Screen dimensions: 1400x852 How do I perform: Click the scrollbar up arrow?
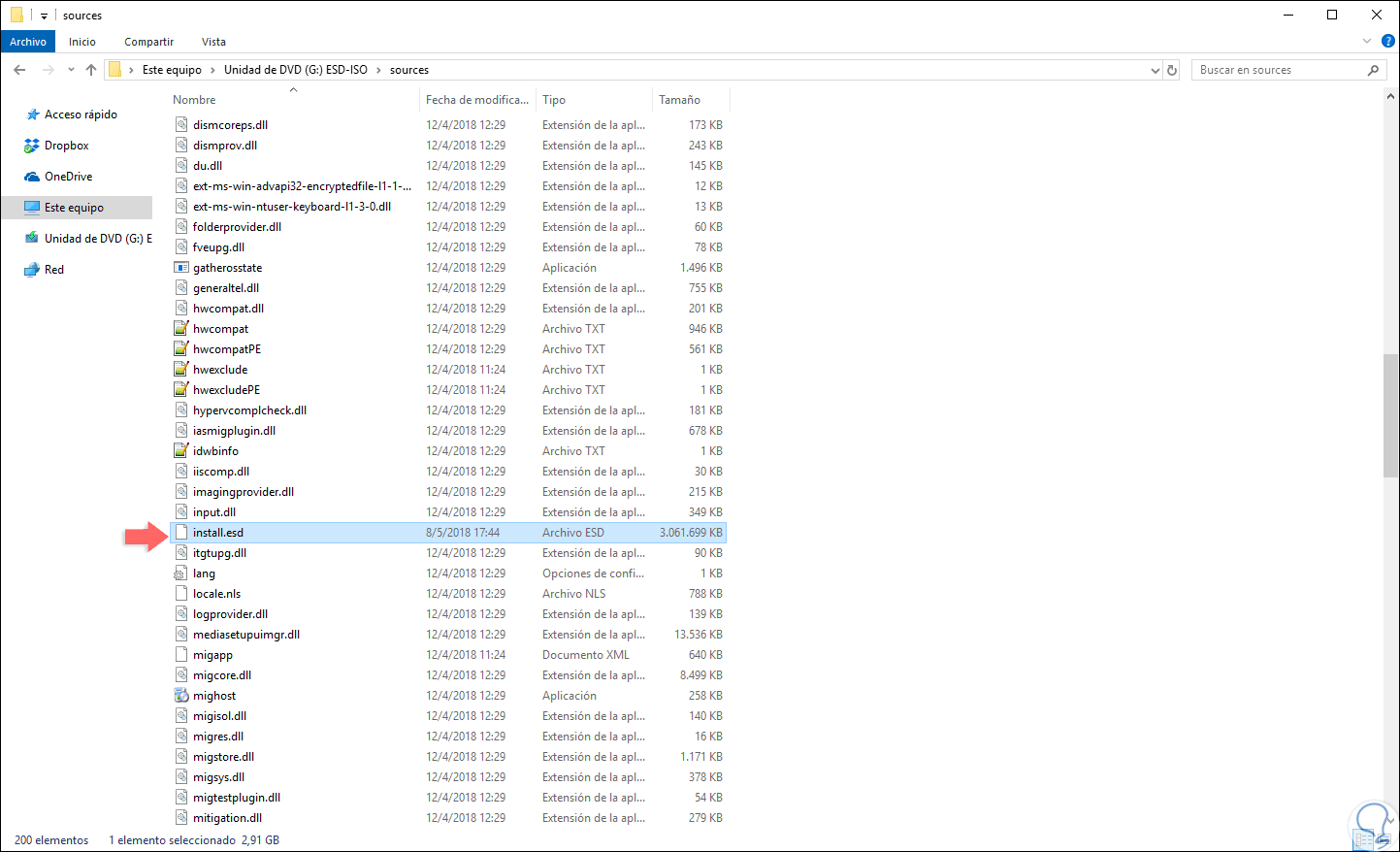click(x=1391, y=97)
